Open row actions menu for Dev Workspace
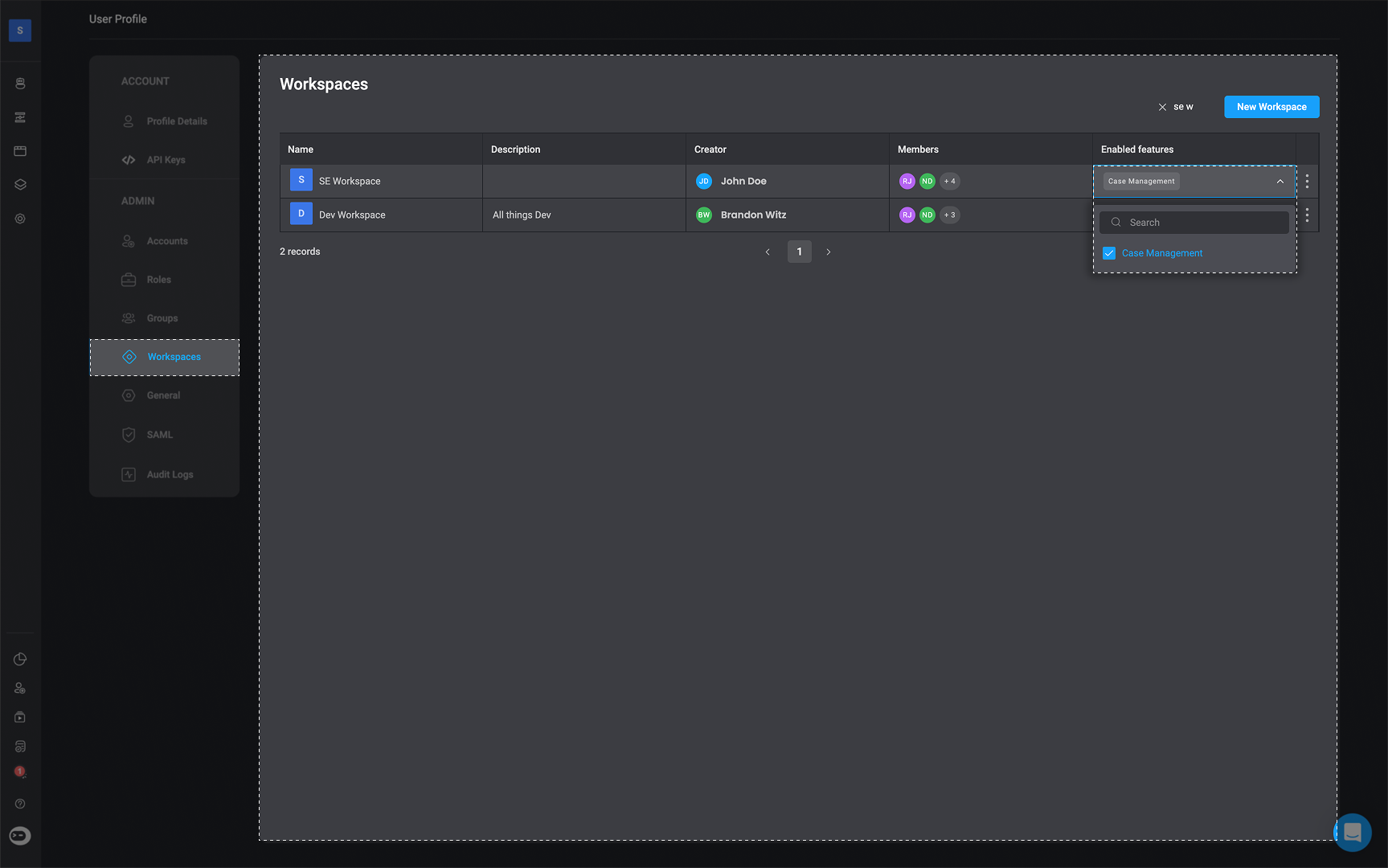Image resolution: width=1388 pixels, height=868 pixels. [1307, 215]
